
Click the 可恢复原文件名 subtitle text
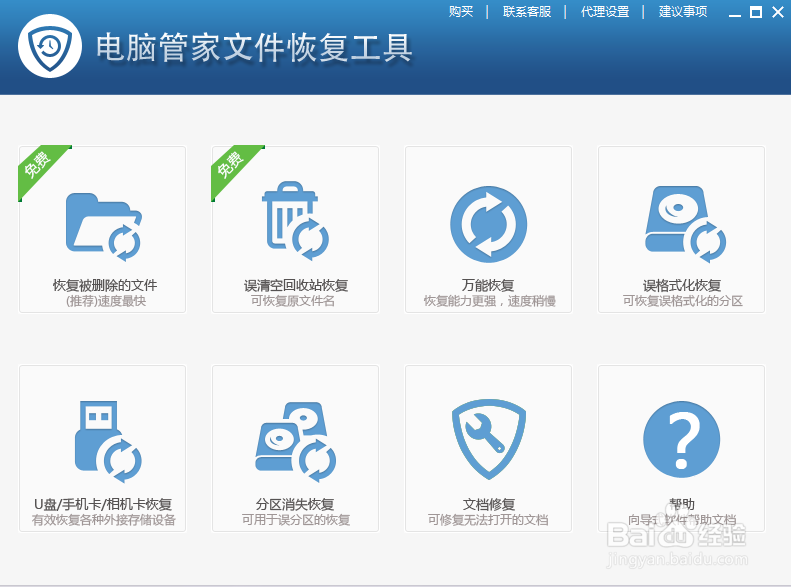tap(293, 301)
